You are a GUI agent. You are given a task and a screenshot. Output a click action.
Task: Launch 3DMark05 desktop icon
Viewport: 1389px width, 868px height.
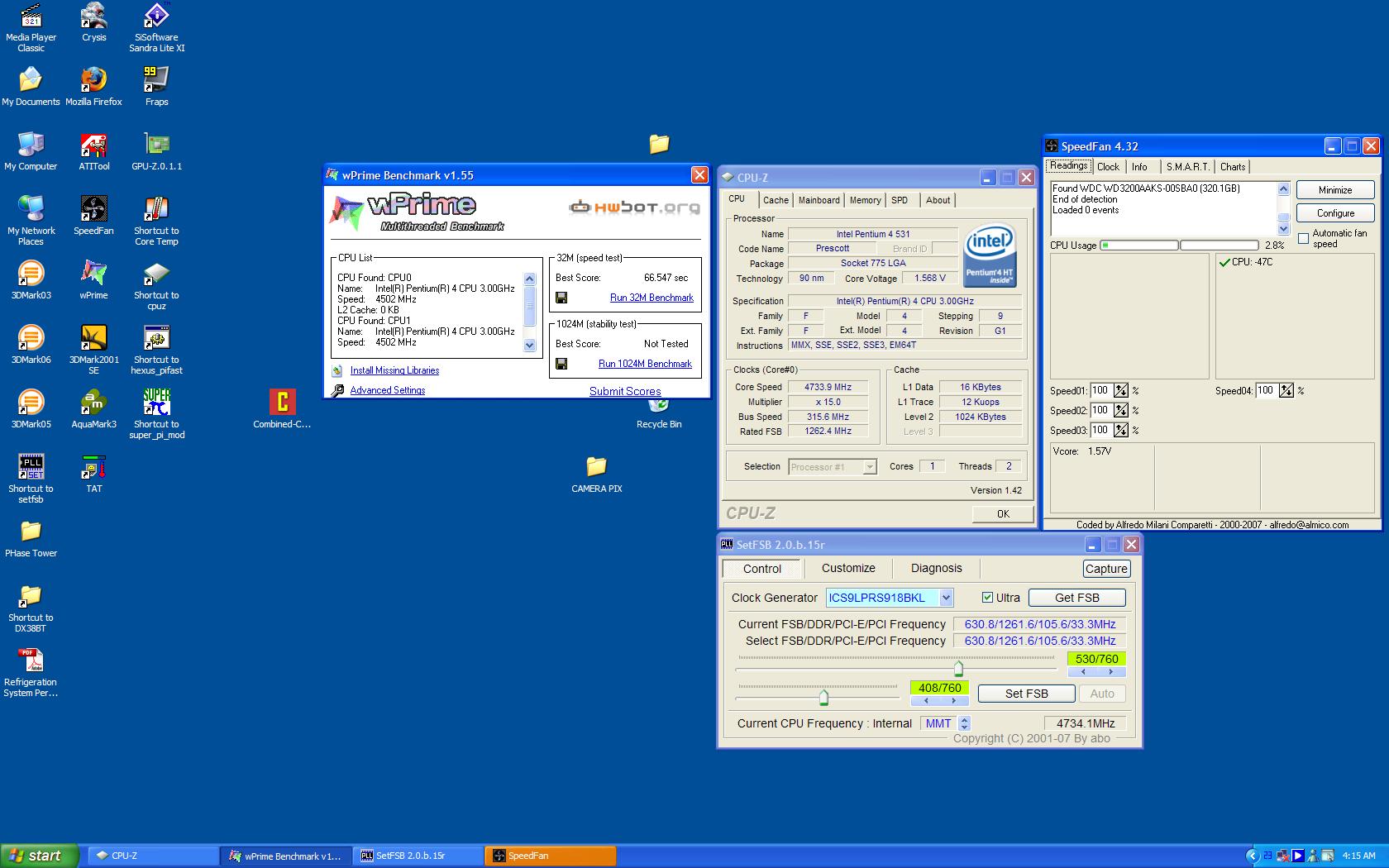[x=31, y=409]
